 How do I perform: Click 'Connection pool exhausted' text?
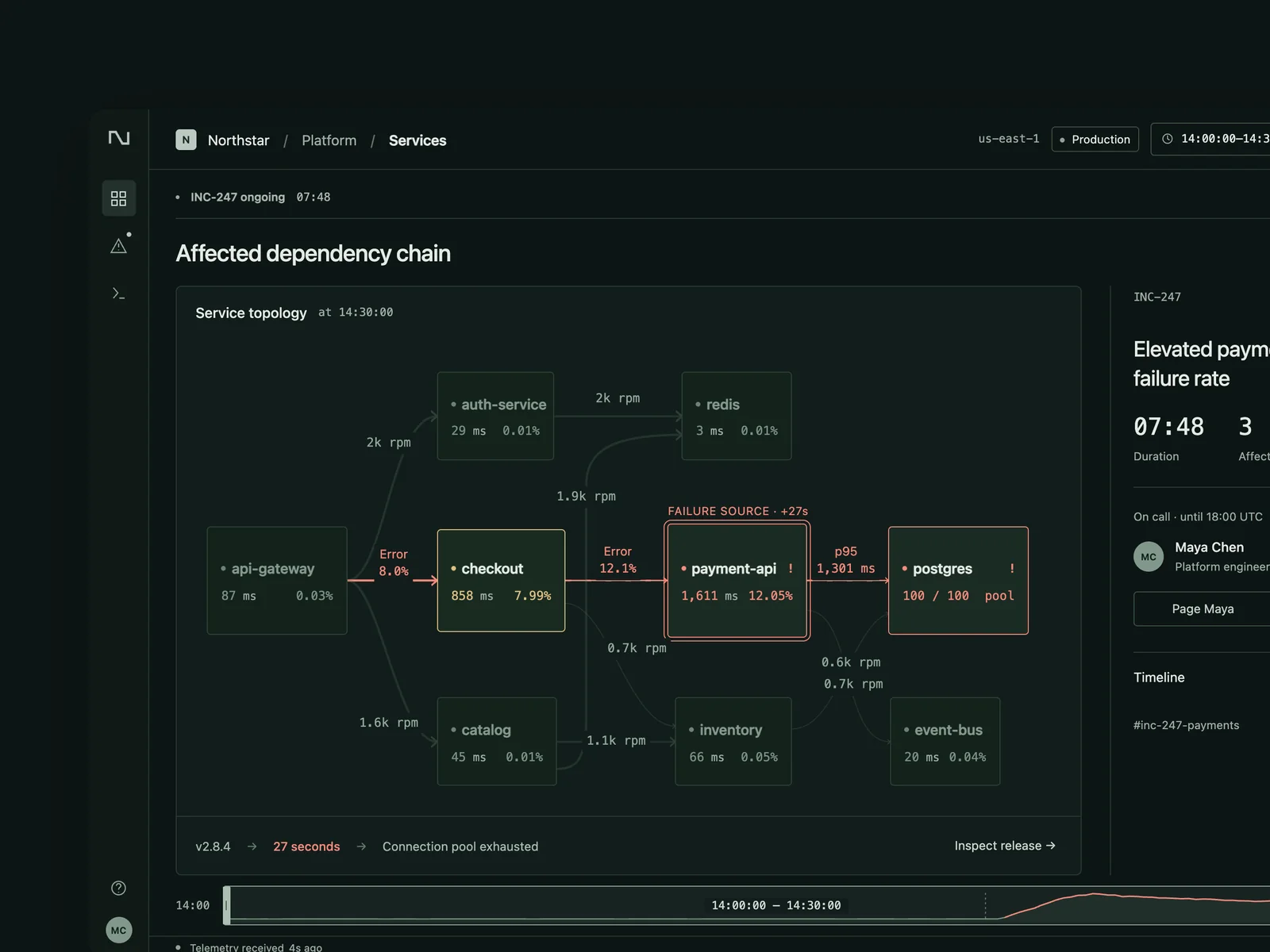click(x=460, y=846)
